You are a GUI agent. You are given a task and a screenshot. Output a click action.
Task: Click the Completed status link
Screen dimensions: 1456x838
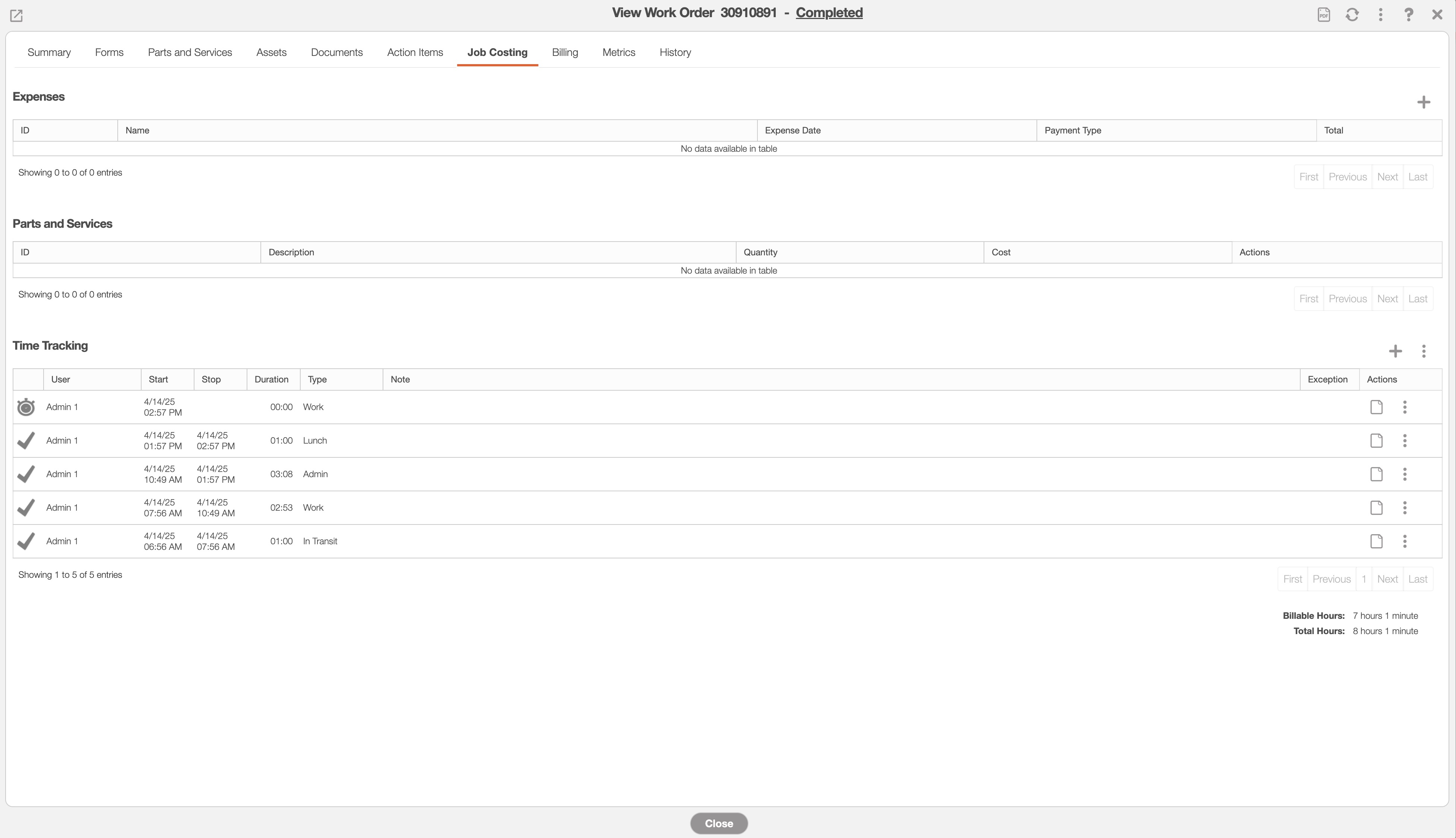829,13
